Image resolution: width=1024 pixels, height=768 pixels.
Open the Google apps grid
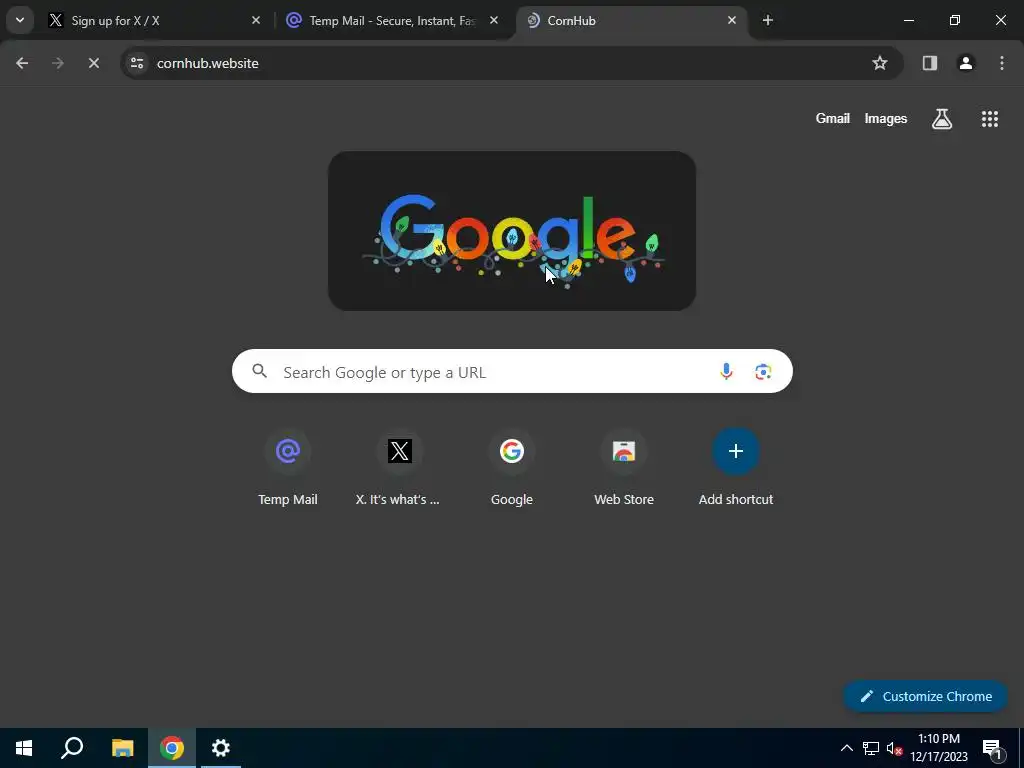pos(990,119)
